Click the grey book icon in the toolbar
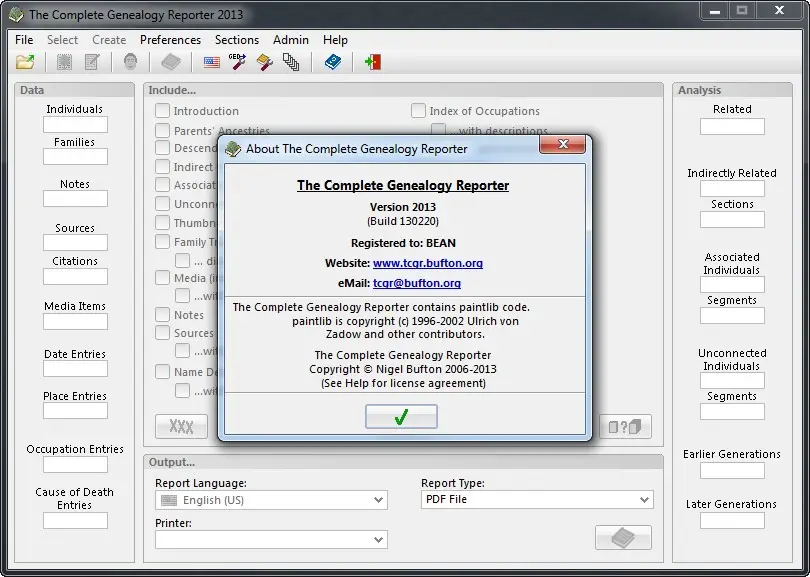The image size is (810, 577). (x=171, y=62)
